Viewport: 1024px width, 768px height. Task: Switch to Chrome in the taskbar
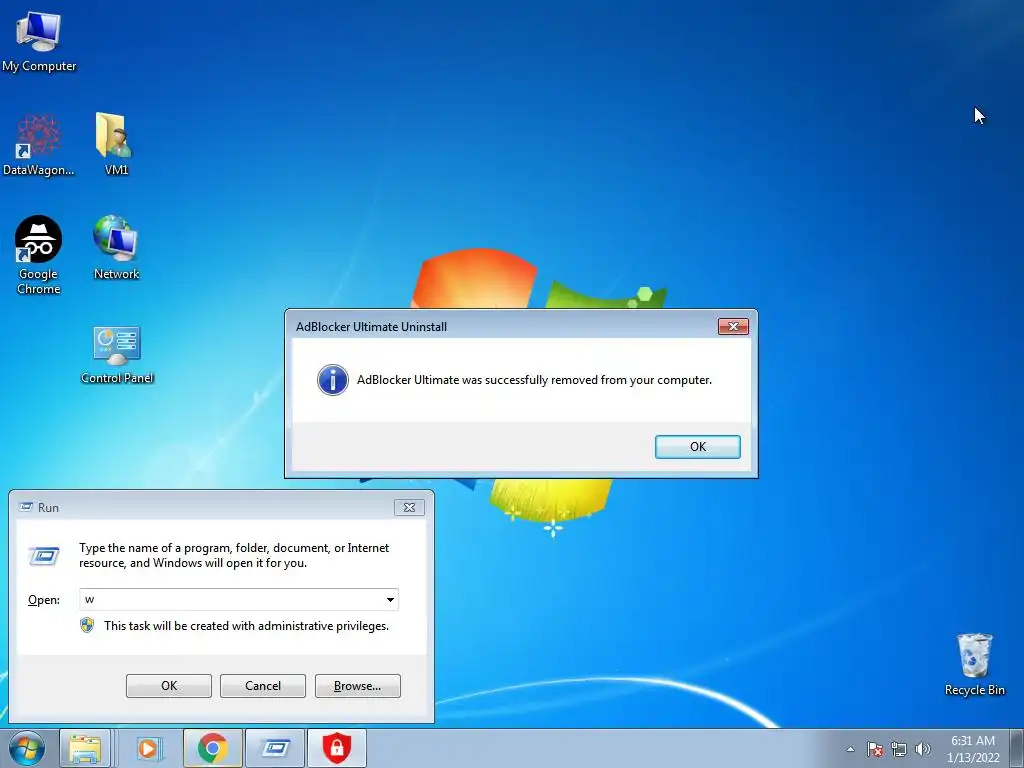212,748
